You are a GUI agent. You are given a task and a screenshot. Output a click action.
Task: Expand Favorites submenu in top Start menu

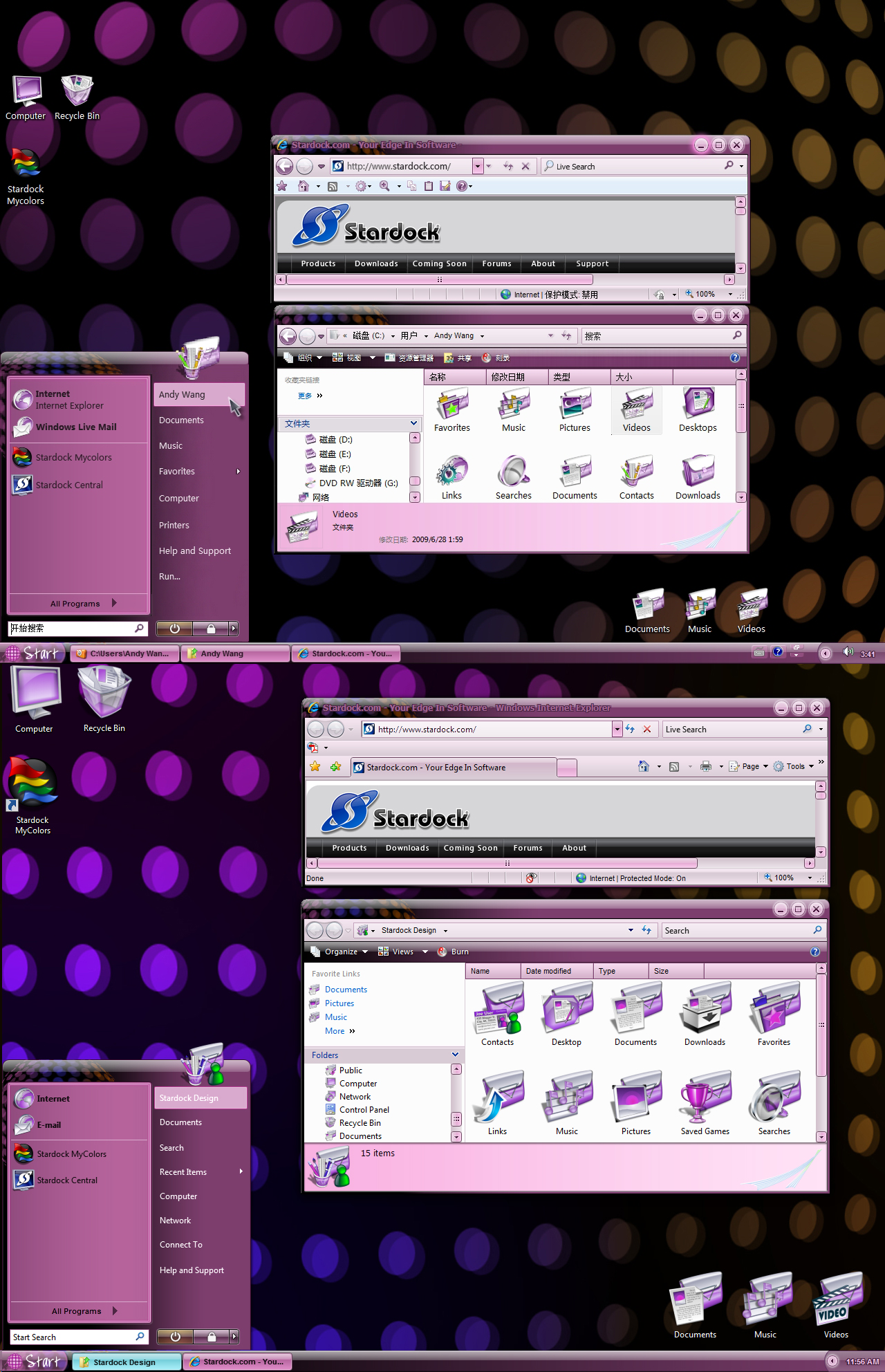[x=238, y=472]
